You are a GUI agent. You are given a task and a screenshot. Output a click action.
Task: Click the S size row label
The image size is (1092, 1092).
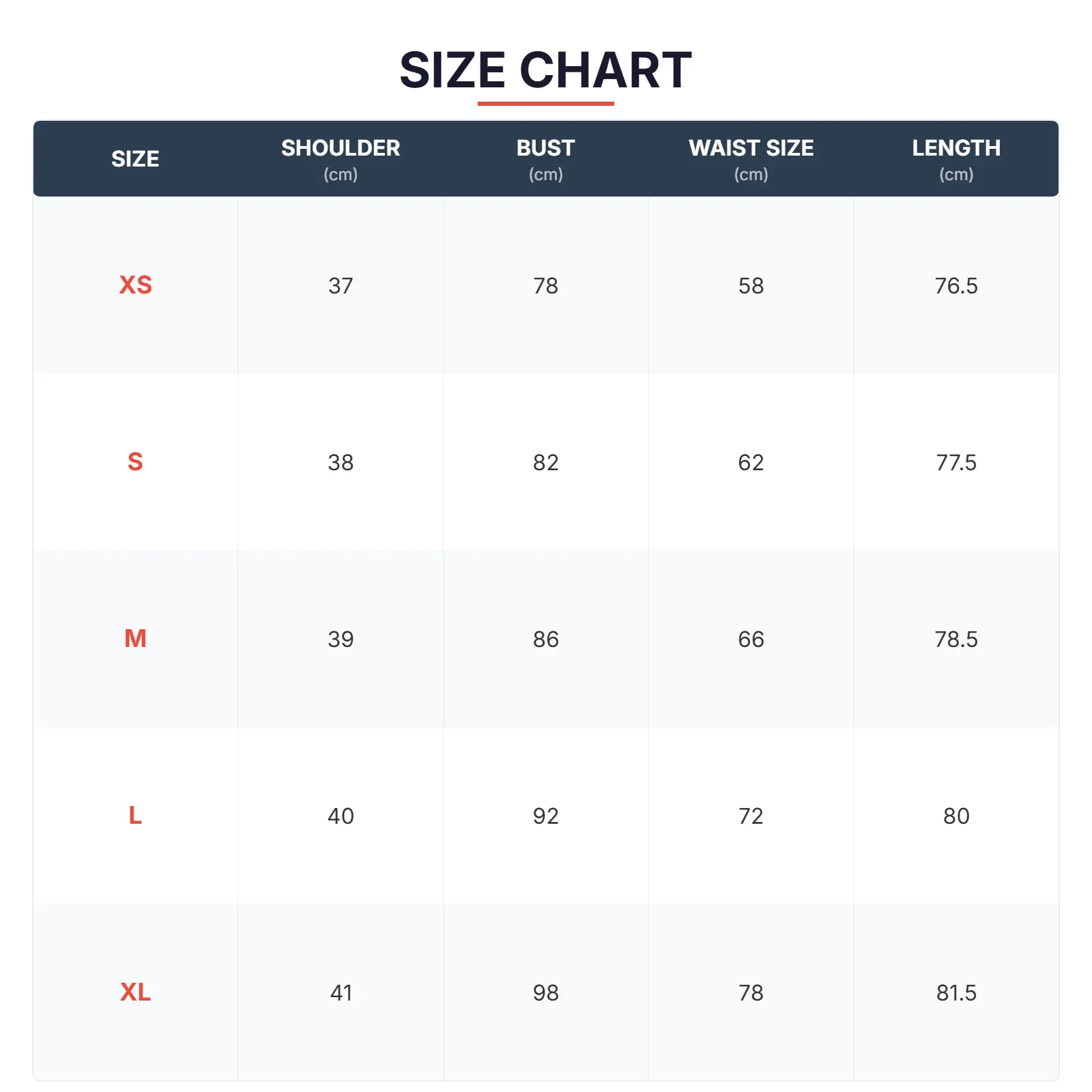(135, 462)
